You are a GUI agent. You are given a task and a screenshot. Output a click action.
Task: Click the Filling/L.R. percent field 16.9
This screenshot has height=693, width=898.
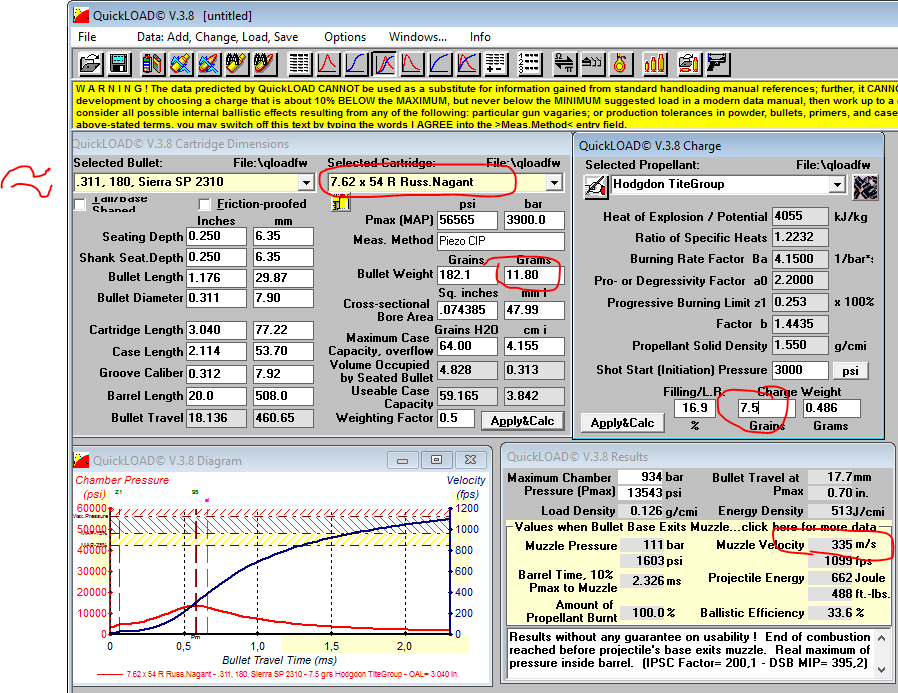point(695,408)
